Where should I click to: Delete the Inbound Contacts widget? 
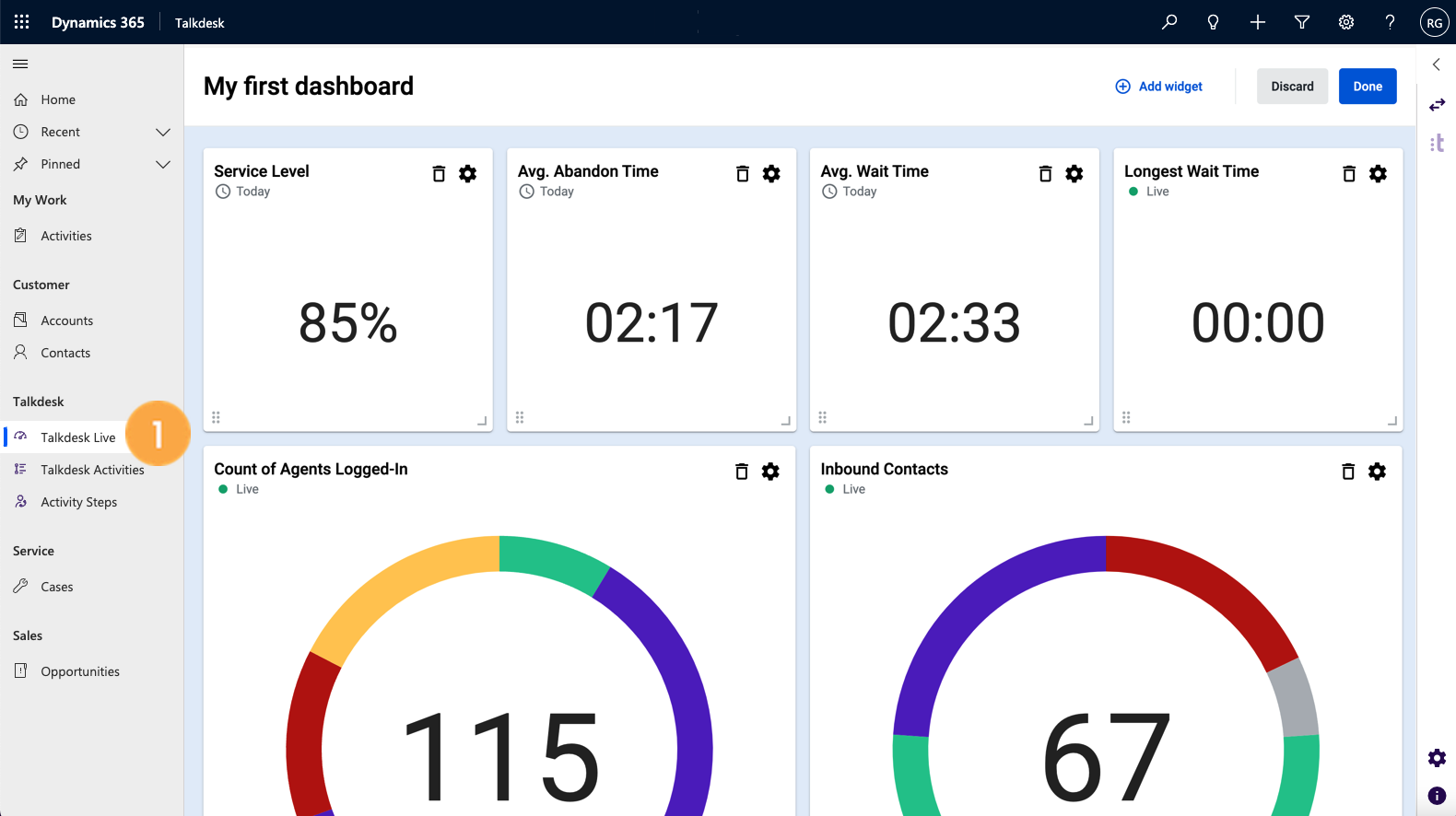coord(1348,472)
